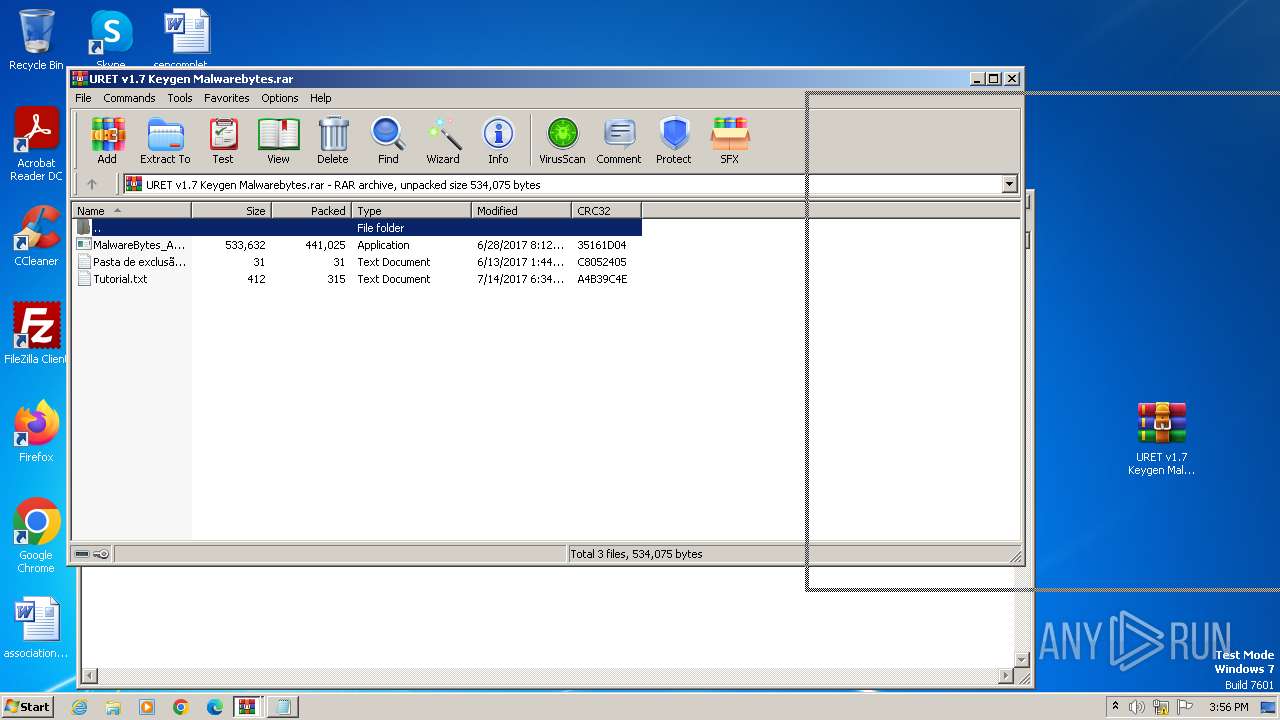The image size is (1280, 720).
Task: Switch to WinRAR taskbar button
Action: (248, 707)
